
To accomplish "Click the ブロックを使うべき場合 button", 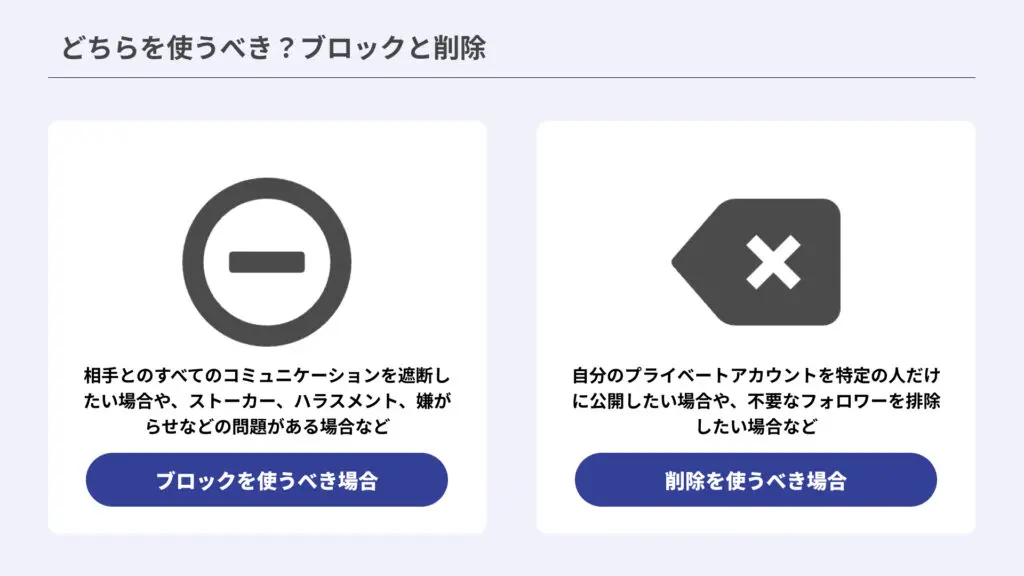I will click(x=266, y=480).
